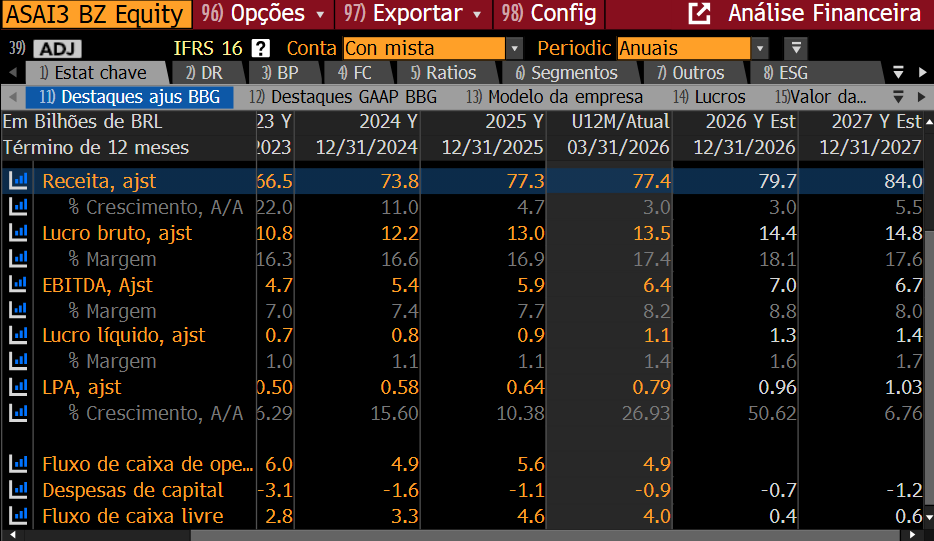This screenshot has width=934, height=541.
Task: Expand the Periodic Anuais dropdown arrow
Action: (x=759, y=48)
